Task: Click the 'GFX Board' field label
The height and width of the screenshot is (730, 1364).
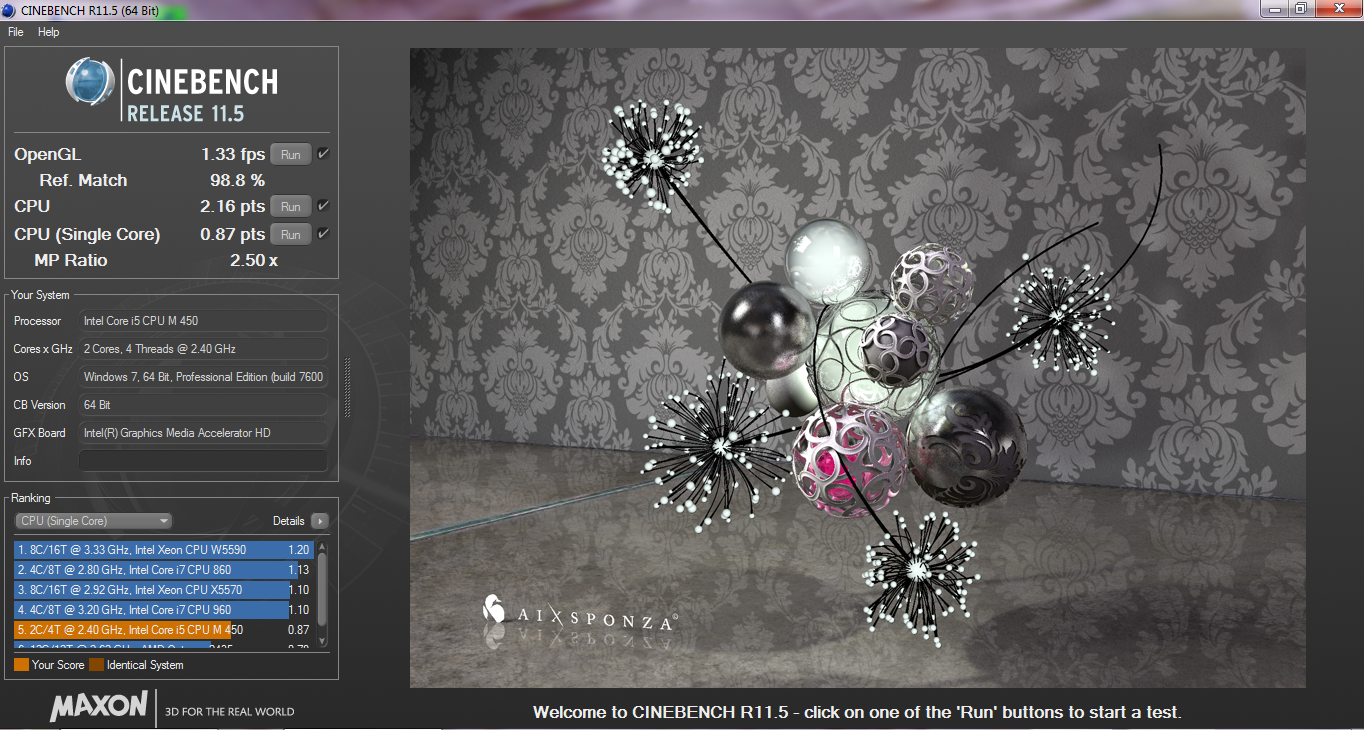Action: (40, 433)
